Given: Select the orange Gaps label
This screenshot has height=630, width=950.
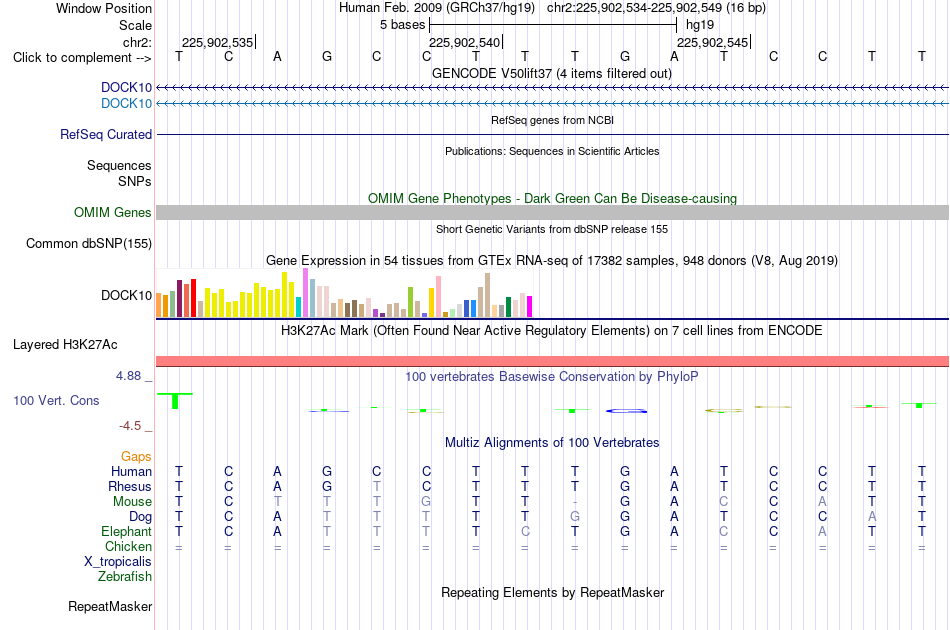Looking at the screenshot, I should [136, 457].
